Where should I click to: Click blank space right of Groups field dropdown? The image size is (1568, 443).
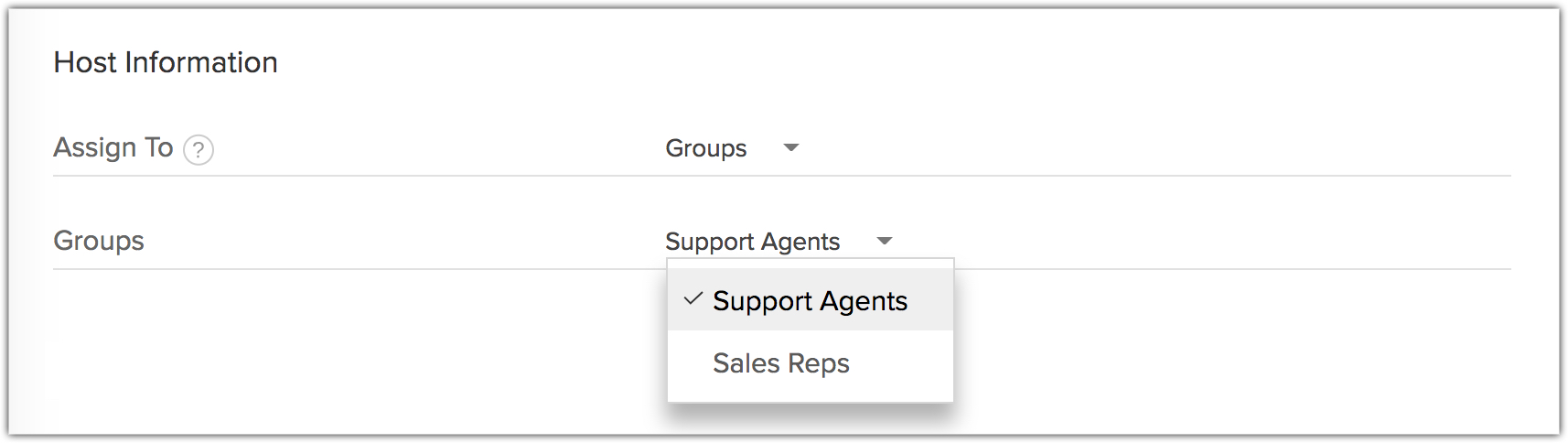[x=1189, y=241]
